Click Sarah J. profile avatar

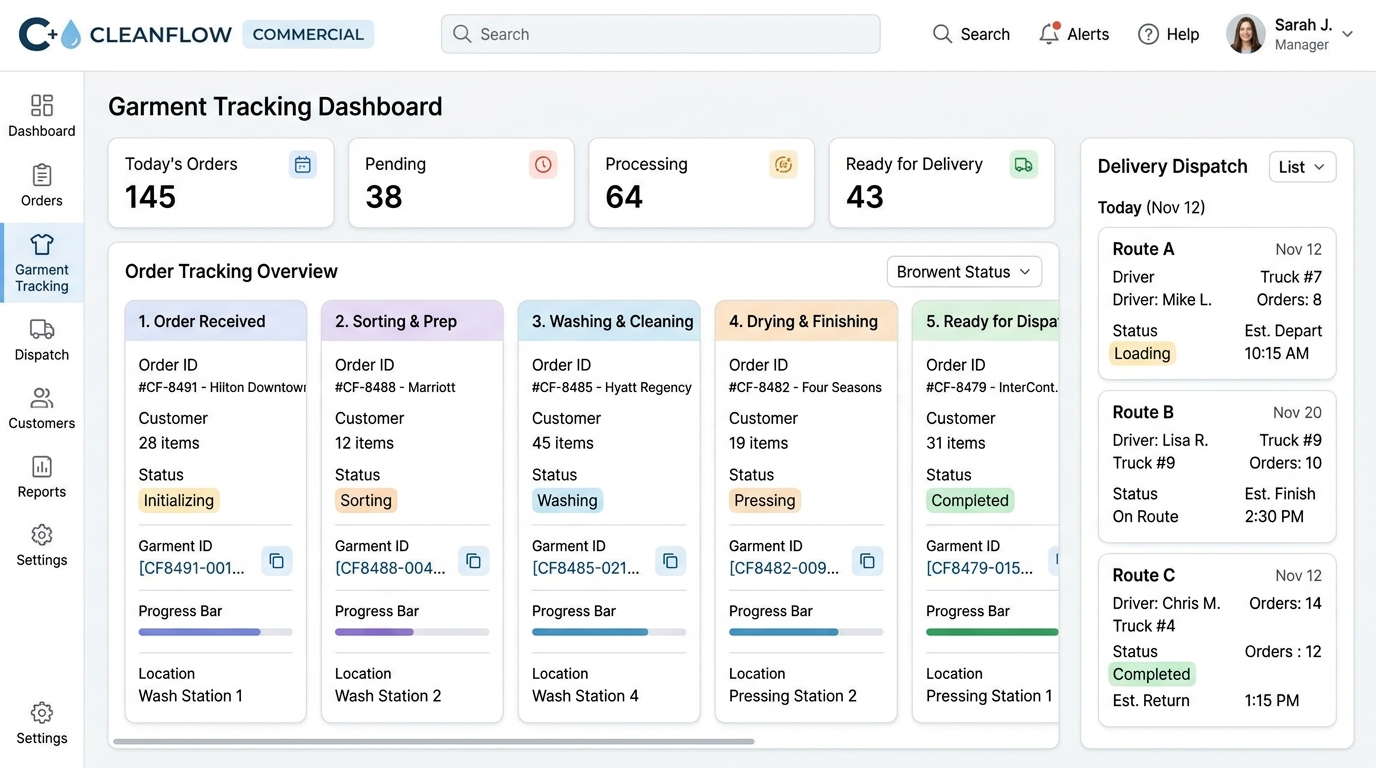point(1245,34)
